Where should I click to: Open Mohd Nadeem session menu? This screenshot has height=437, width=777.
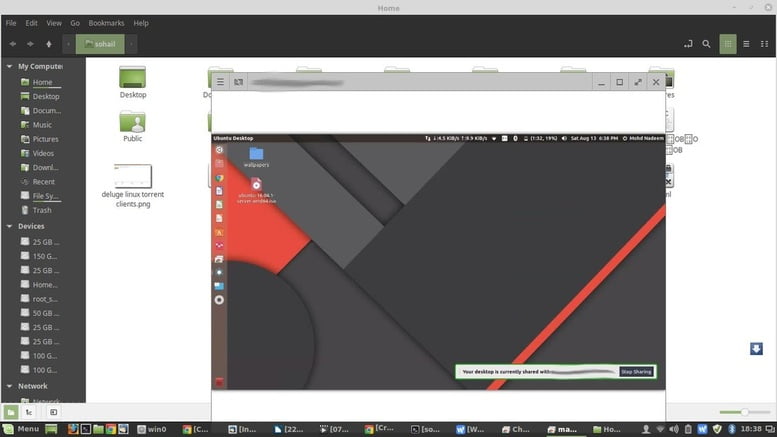pos(643,139)
